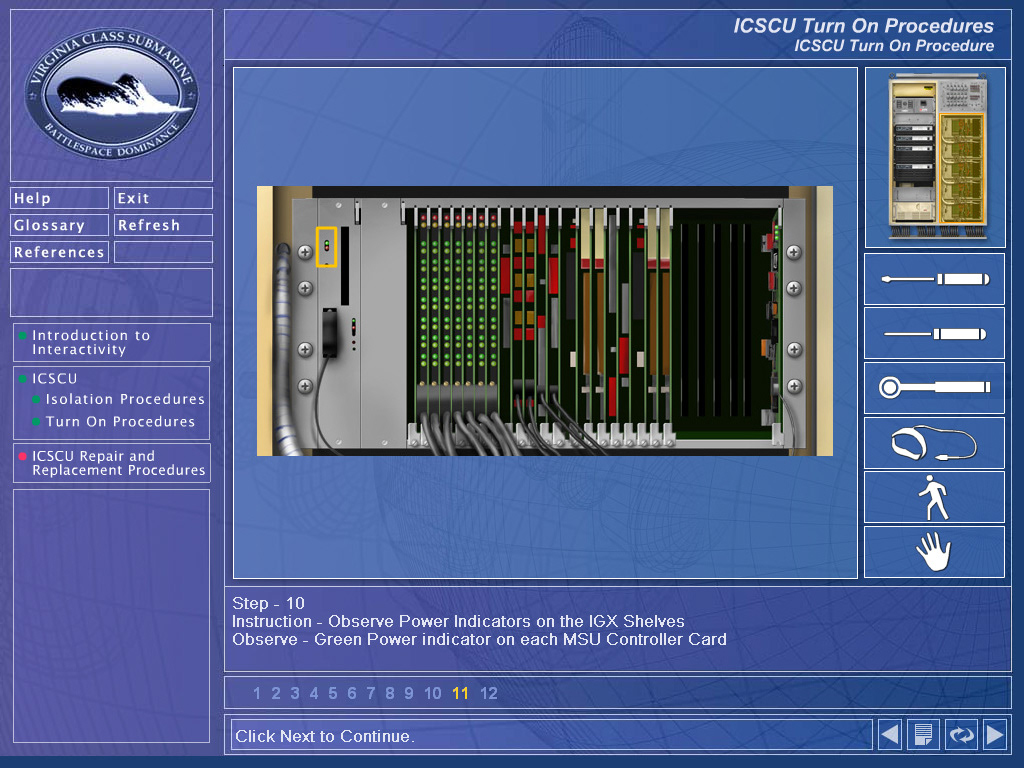Select the open hand tool icon
1024x768 pixels.
point(934,552)
